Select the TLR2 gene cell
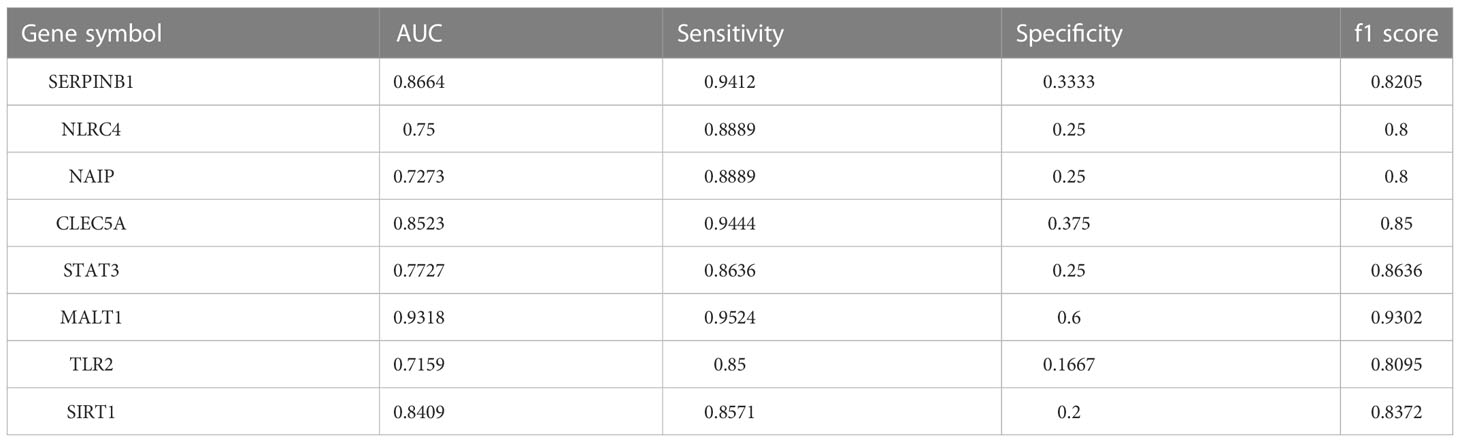1460x442 pixels. click(90, 365)
